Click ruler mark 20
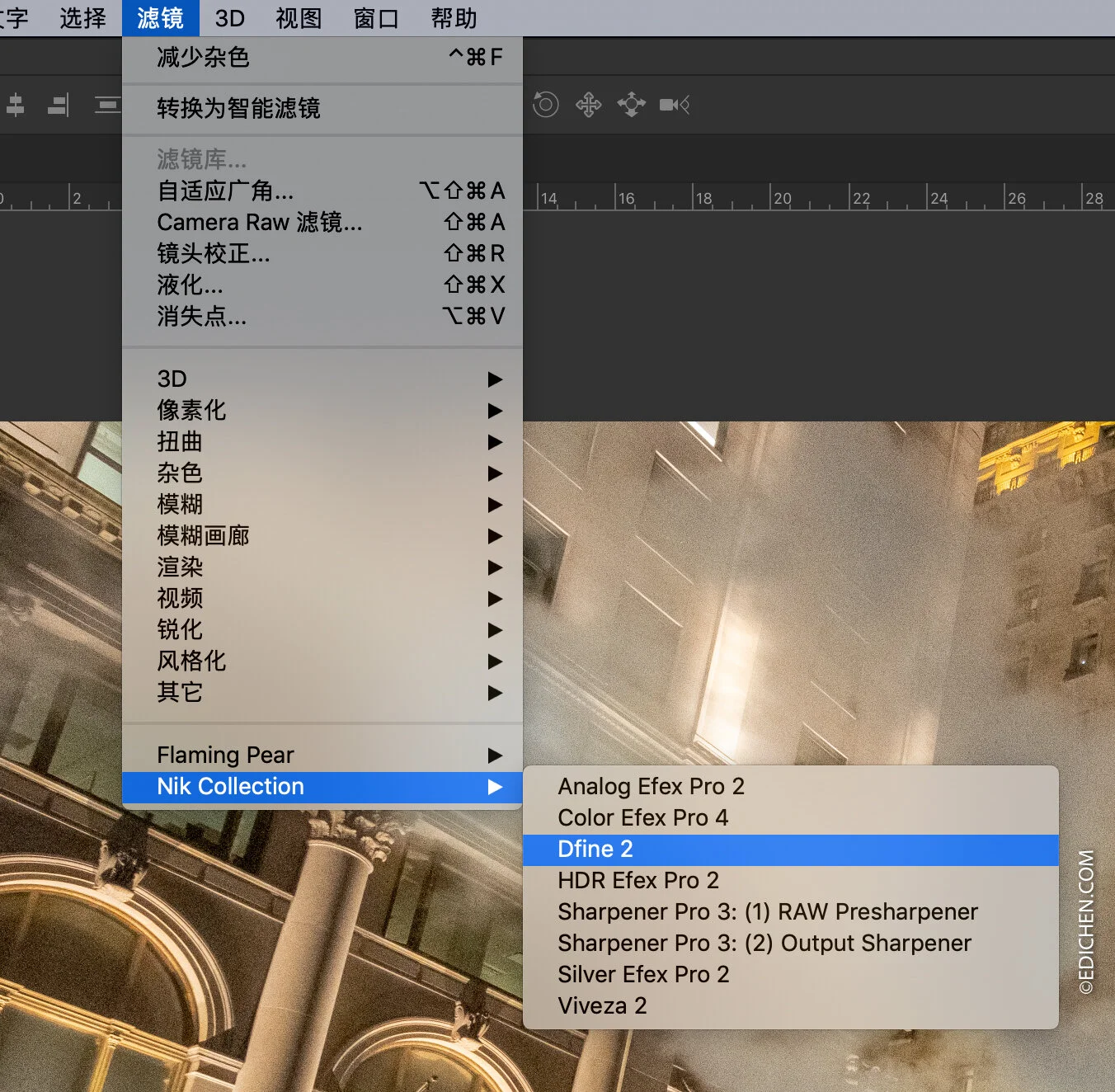The width and height of the screenshot is (1115, 1092). [783, 198]
